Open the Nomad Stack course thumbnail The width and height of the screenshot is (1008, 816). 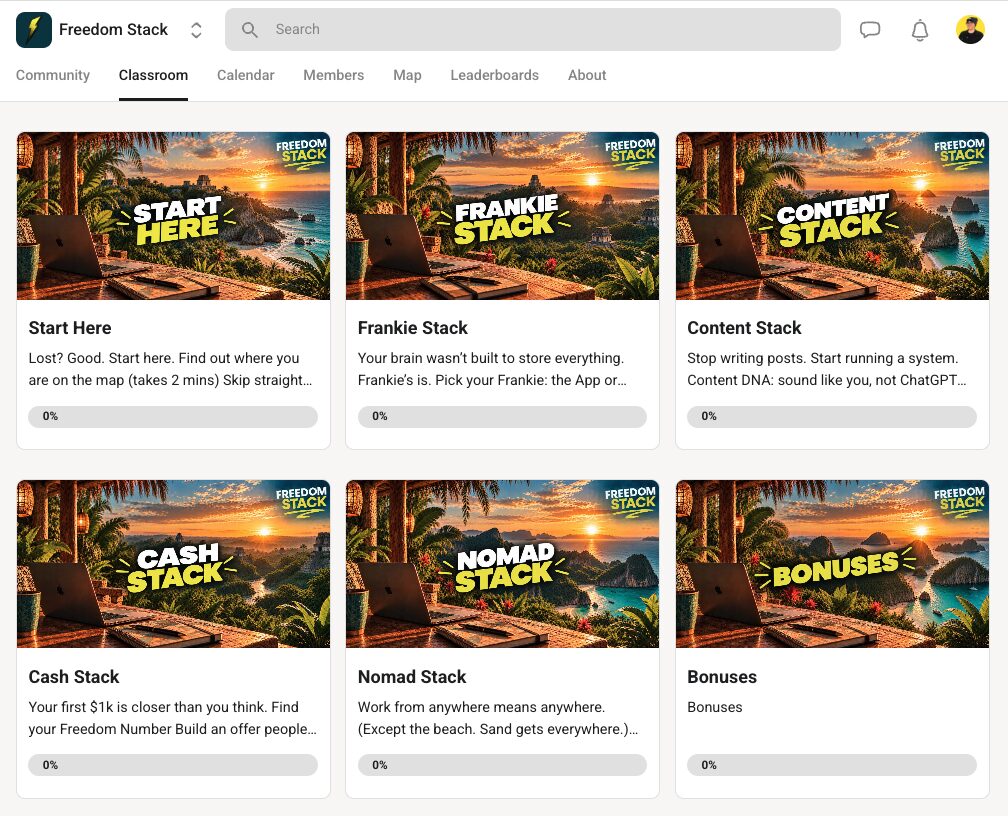click(503, 564)
